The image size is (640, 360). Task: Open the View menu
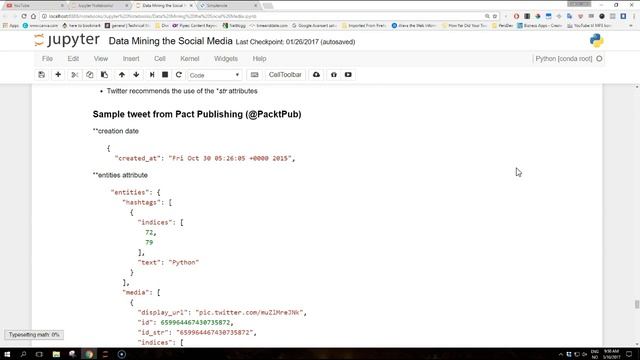[x=101, y=59]
